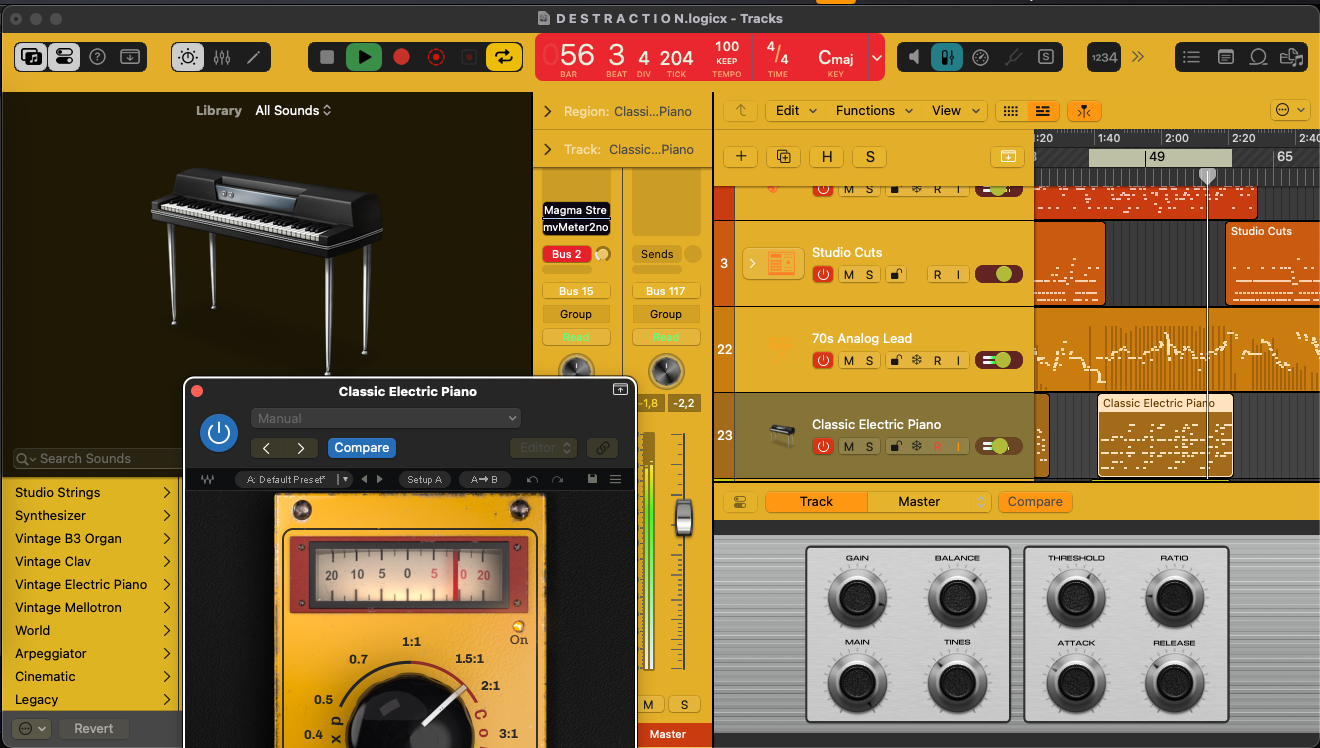Image resolution: width=1320 pixels, height=748 pixels.
Task: Adjust the volume slider on 70s Analog Lead
Action: tap(1001, 360)
